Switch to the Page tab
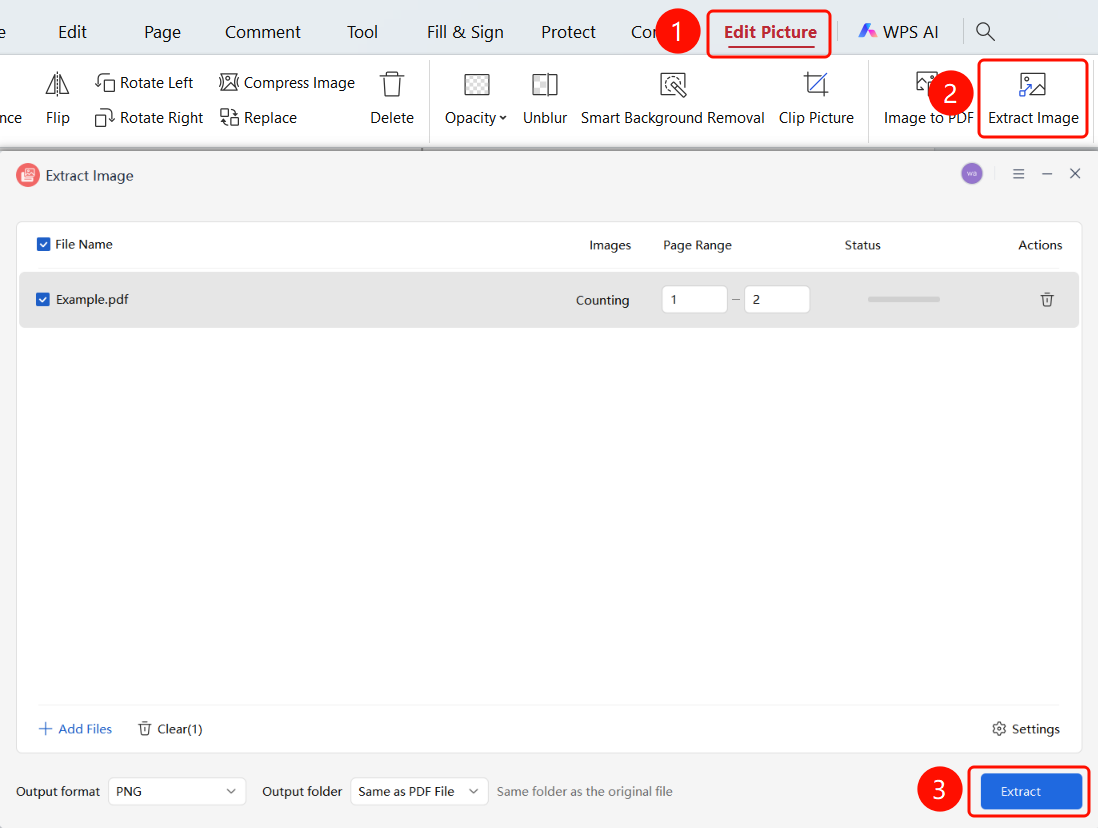The image size is (1098, 828). (x=162, y=32)
